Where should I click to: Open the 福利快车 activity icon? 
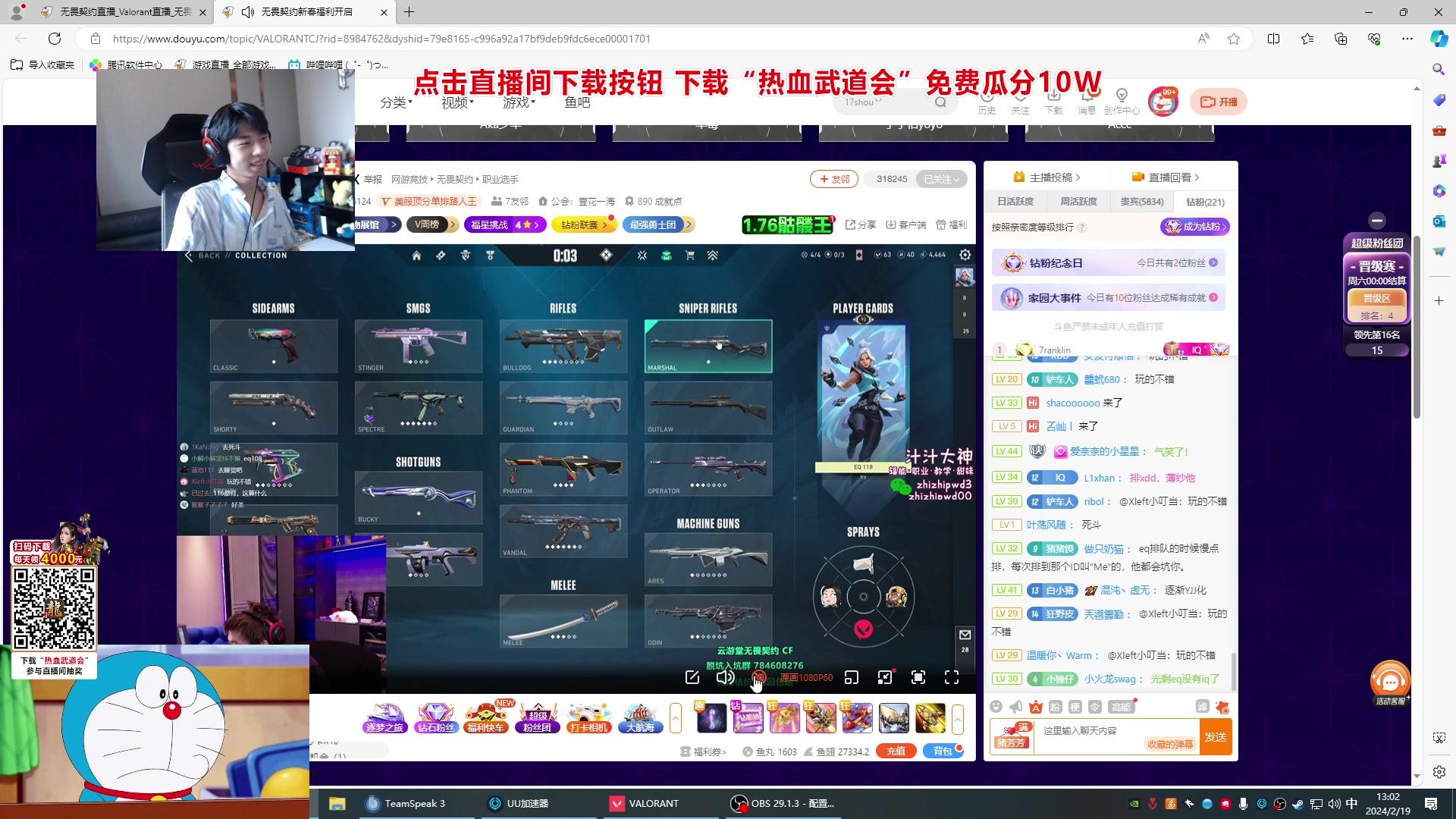click(x=486, y=718)
